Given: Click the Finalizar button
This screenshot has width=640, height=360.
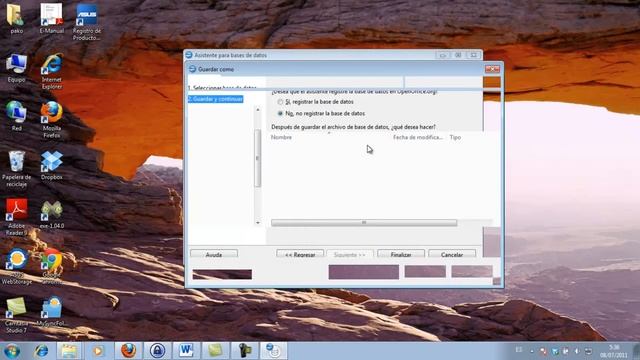Looking at the screenshot, I should pos(401,254).
